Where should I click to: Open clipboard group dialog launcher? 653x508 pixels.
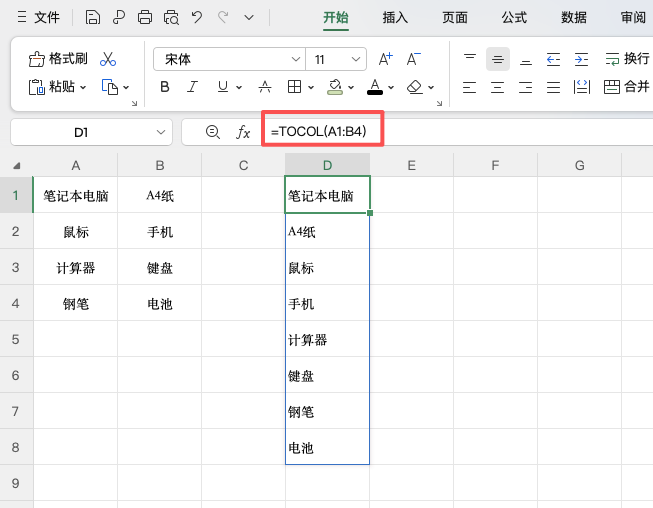[134, 103]
